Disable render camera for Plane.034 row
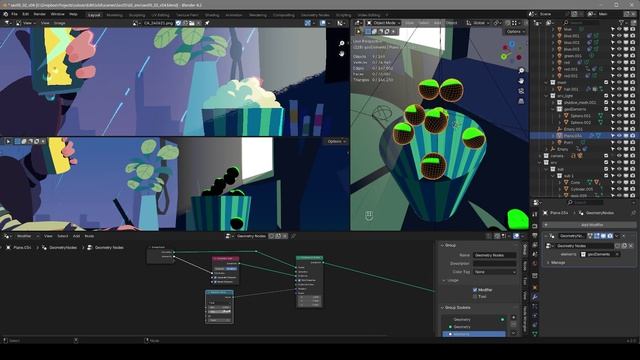 [632, 136]
